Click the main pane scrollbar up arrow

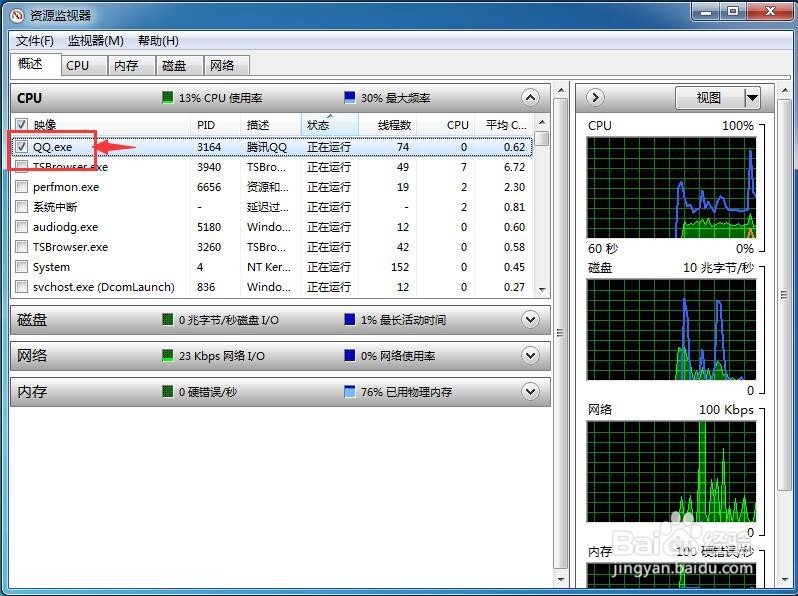(x=560, y=90)
